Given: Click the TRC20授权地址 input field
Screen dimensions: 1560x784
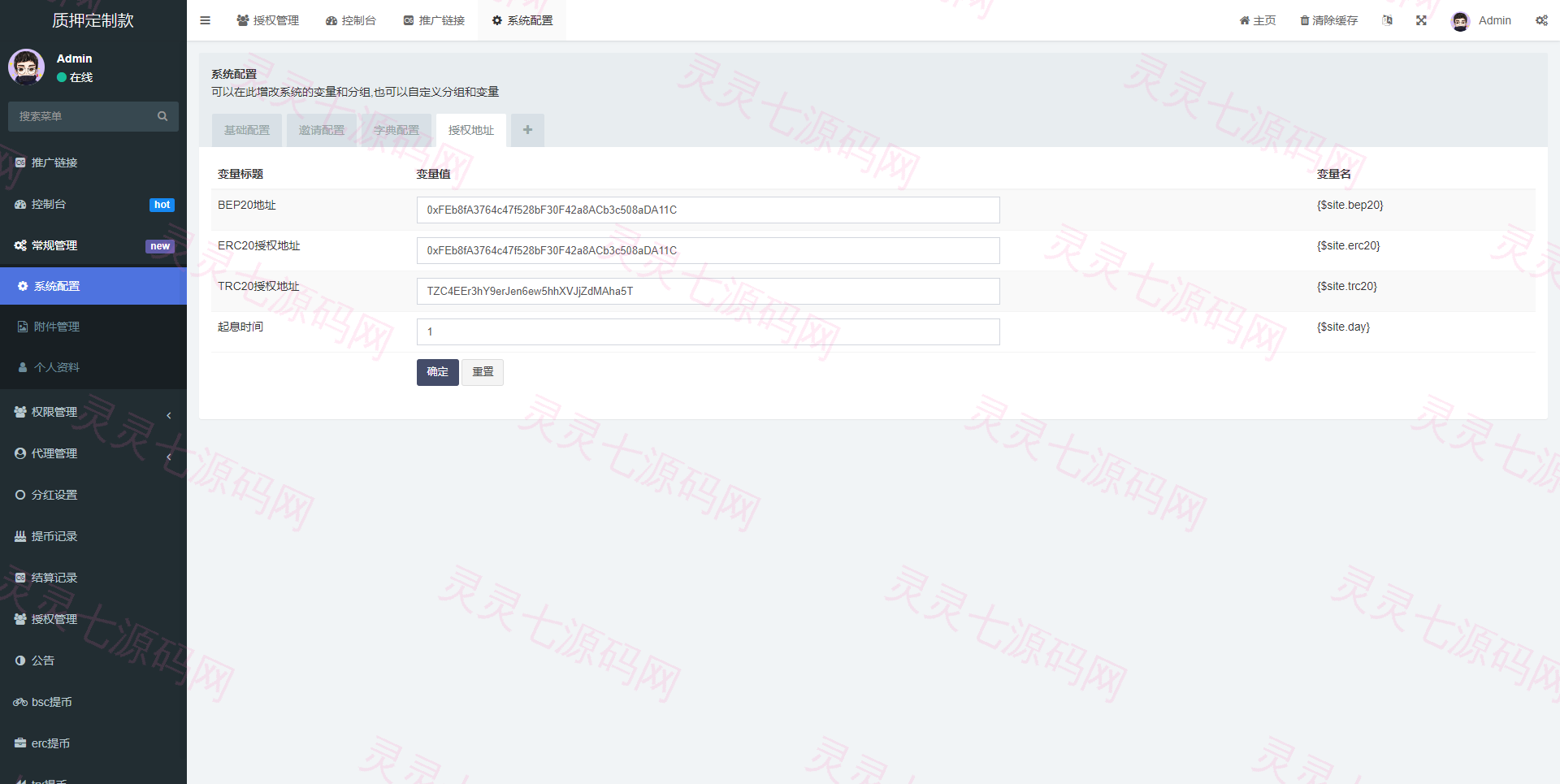Looking at the screenshot, I should 708,291.
